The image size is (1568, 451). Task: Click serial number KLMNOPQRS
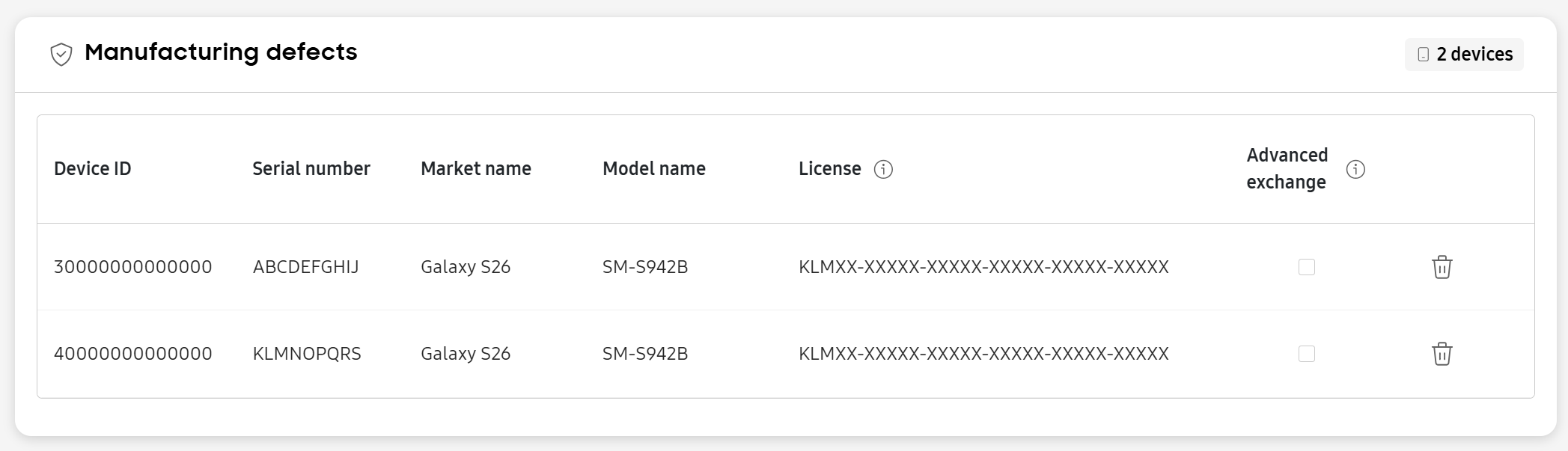tap(307, 354)
